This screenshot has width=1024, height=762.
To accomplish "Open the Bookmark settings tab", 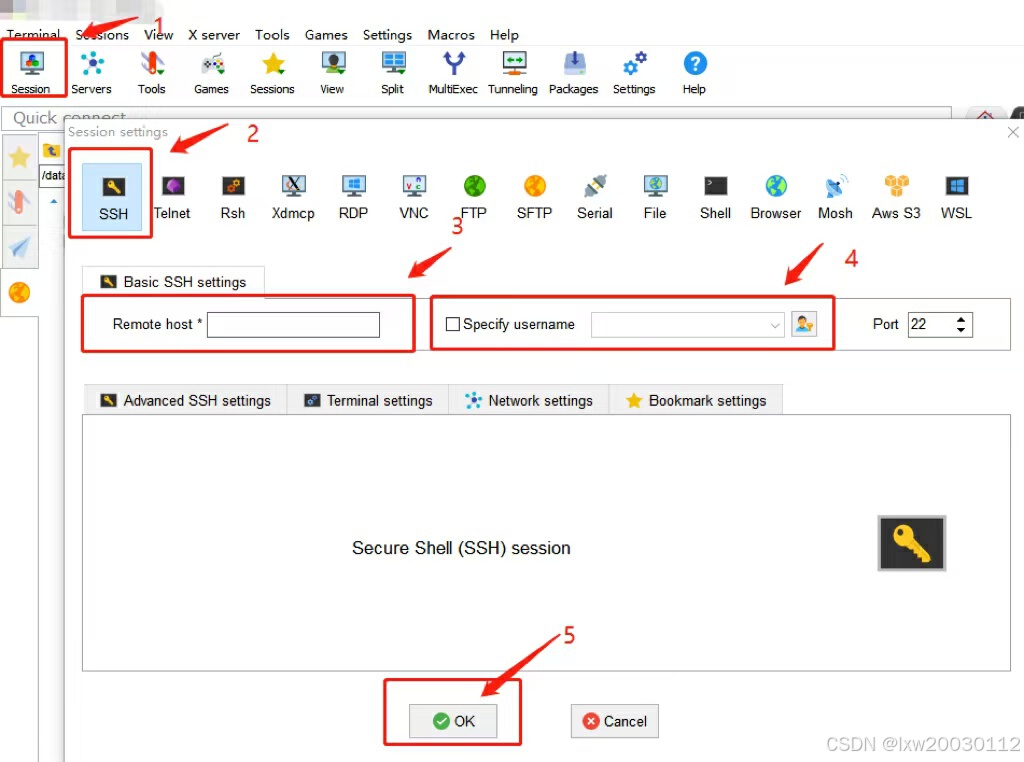I will [696, 400].
